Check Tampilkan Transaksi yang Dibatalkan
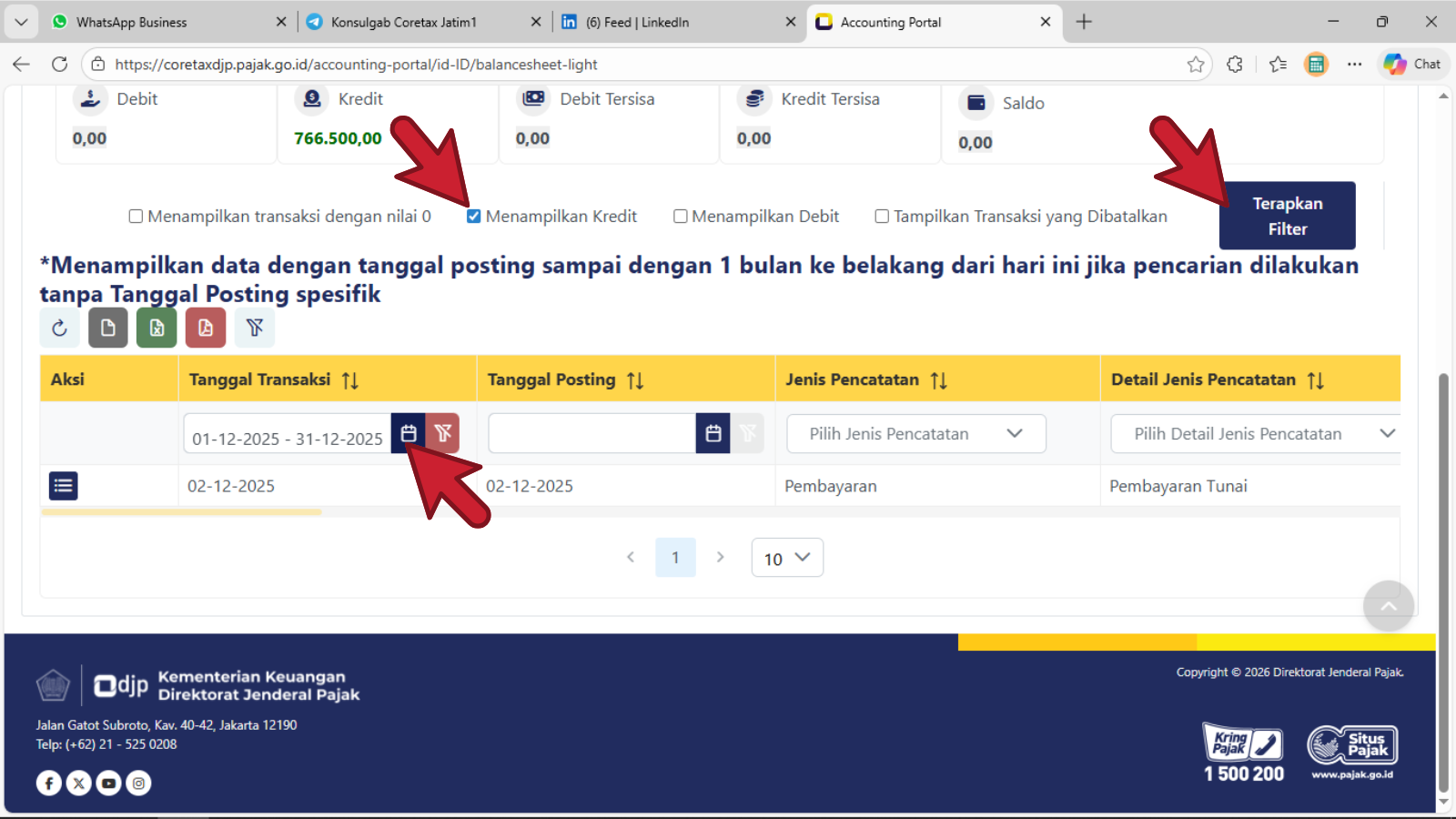The width and height of the screenshot is (1456, 819). coord(882,217)
